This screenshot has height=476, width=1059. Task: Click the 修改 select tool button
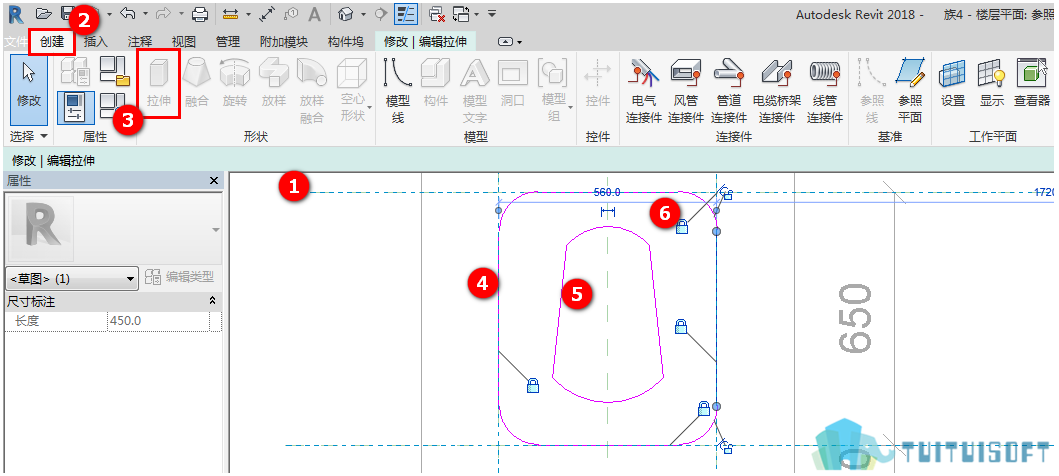click(29, 90)
